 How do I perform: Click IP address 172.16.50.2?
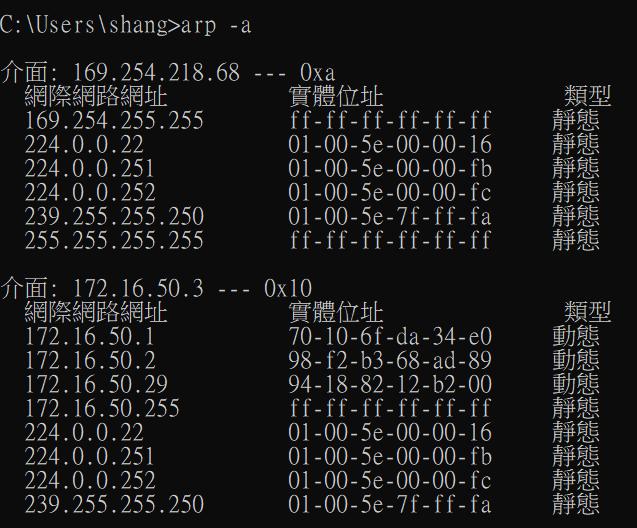(90, 361)
